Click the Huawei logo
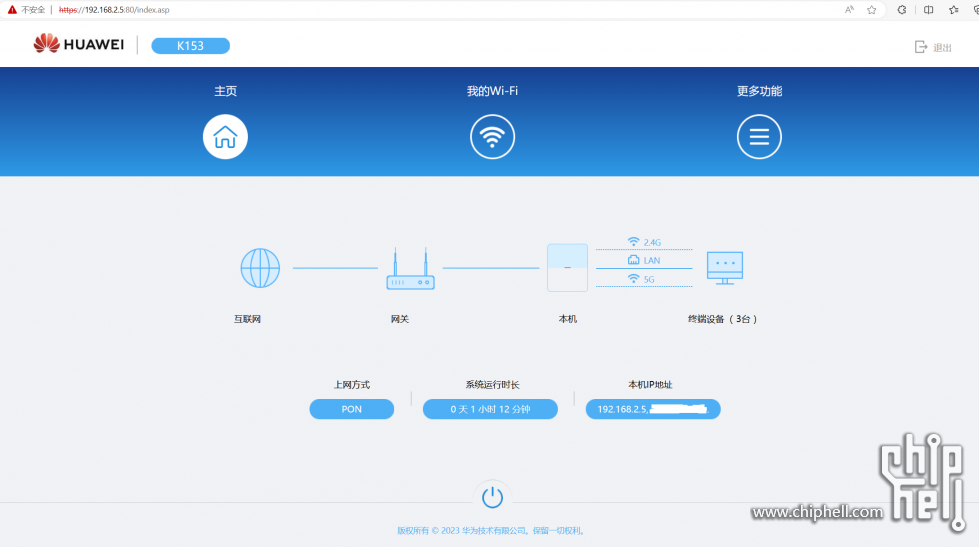The height and width of the screenshot is (547, 979). 79,44
